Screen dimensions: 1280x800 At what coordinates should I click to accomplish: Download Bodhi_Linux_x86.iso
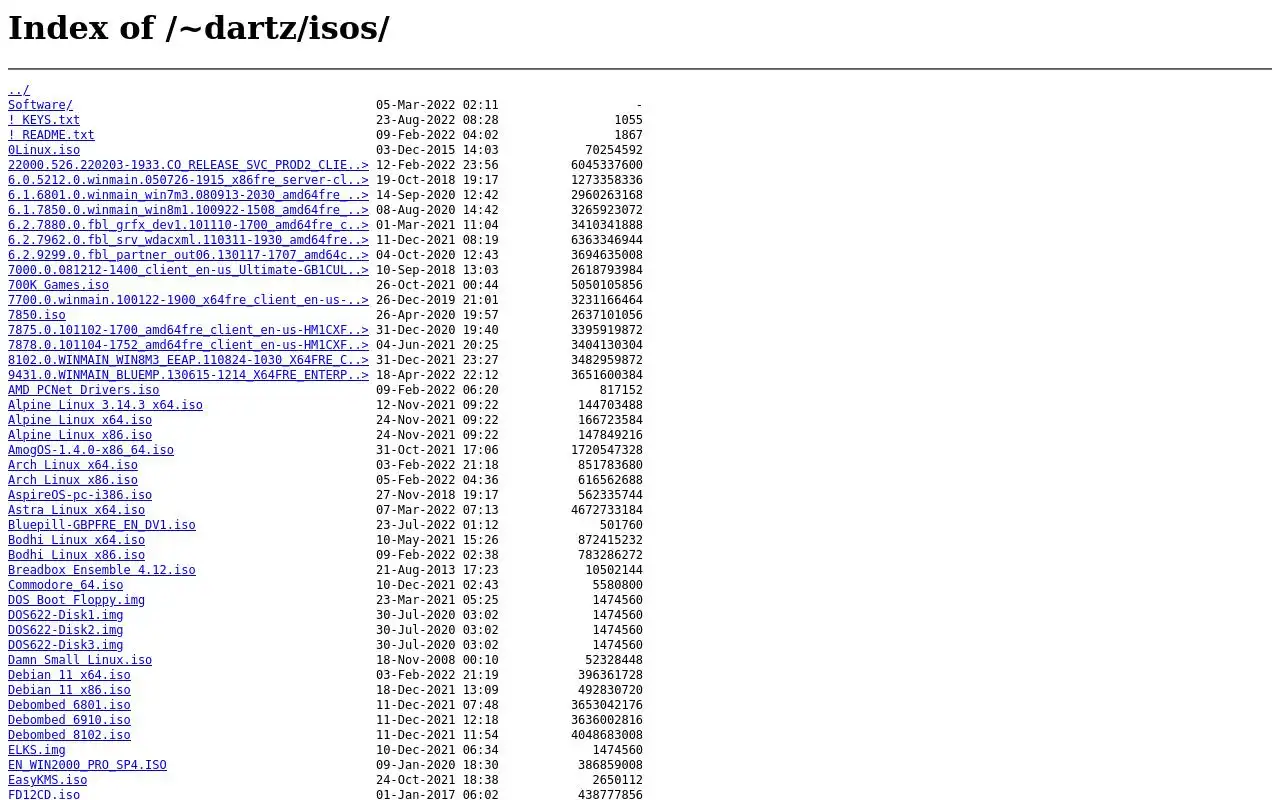(76, 555)
